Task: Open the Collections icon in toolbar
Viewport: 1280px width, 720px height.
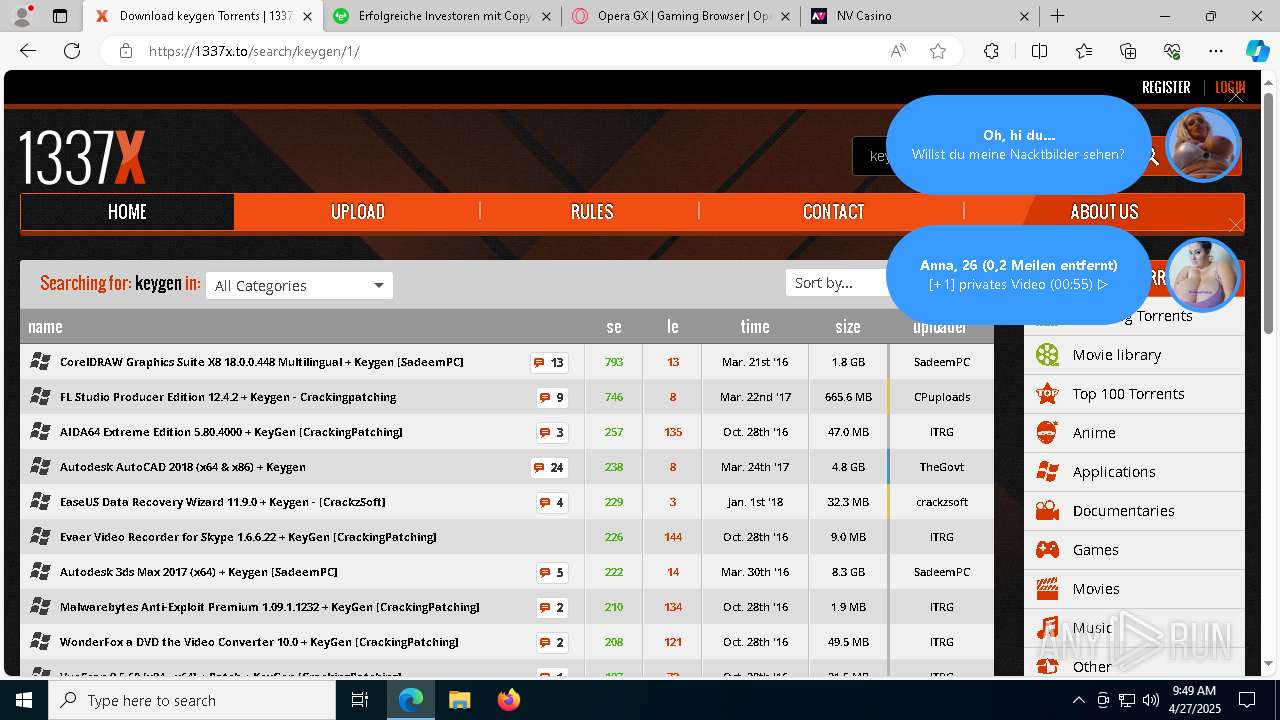Action: (x=1128, y=51)
